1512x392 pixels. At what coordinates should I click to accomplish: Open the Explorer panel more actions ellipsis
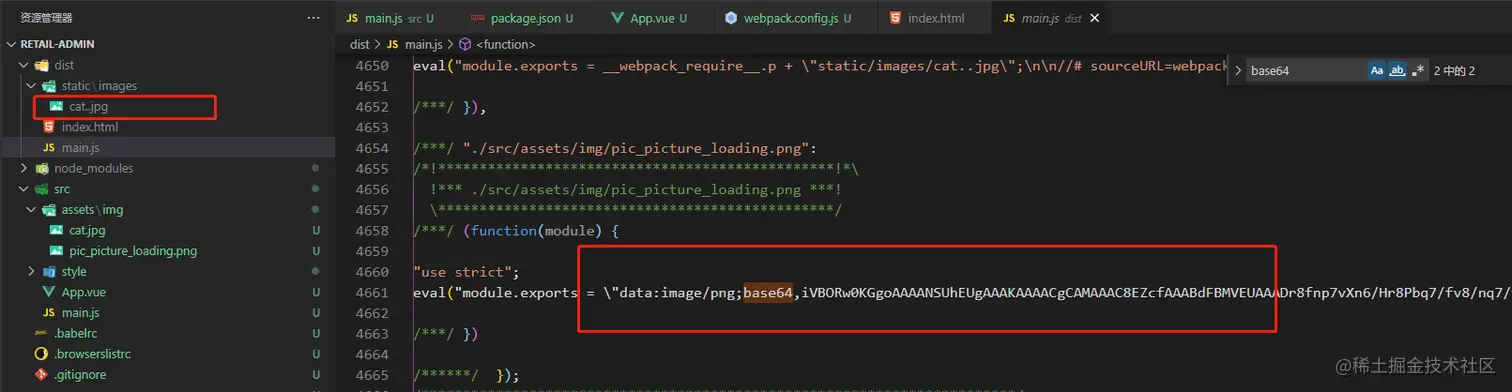(x=314, y=18)
